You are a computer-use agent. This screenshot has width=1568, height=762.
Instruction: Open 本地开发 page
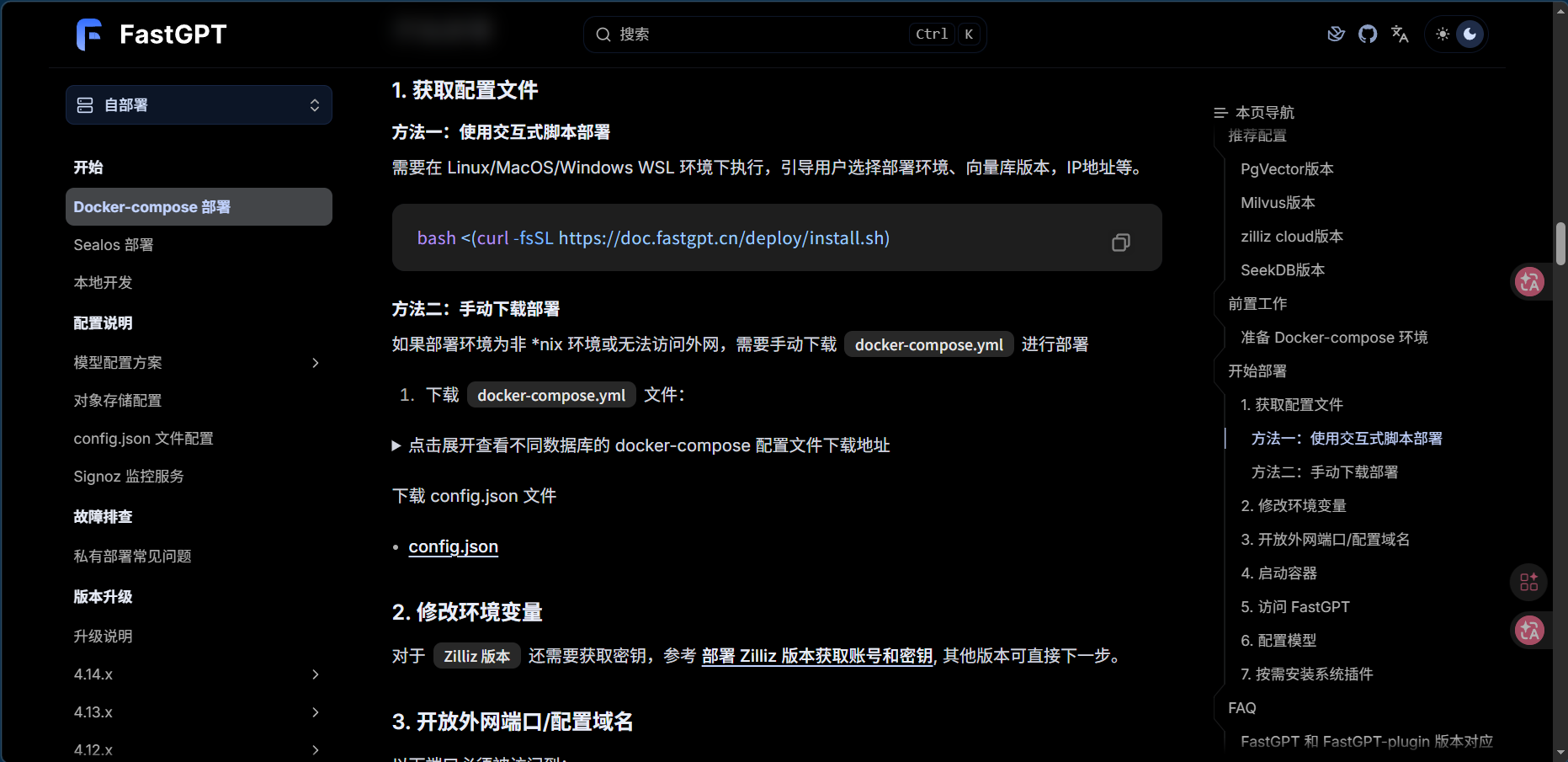coord(103,283)
